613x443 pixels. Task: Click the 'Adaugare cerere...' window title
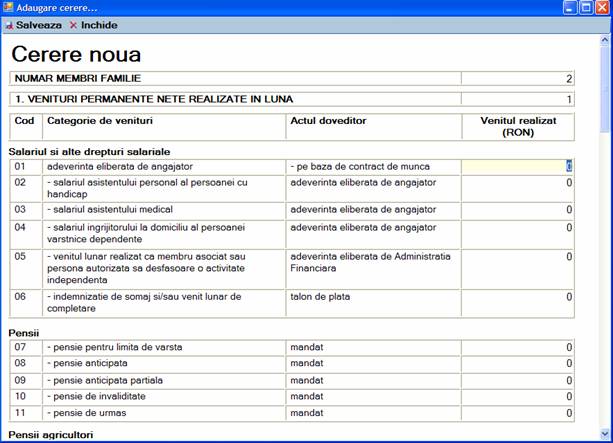(x=57, y=7)
